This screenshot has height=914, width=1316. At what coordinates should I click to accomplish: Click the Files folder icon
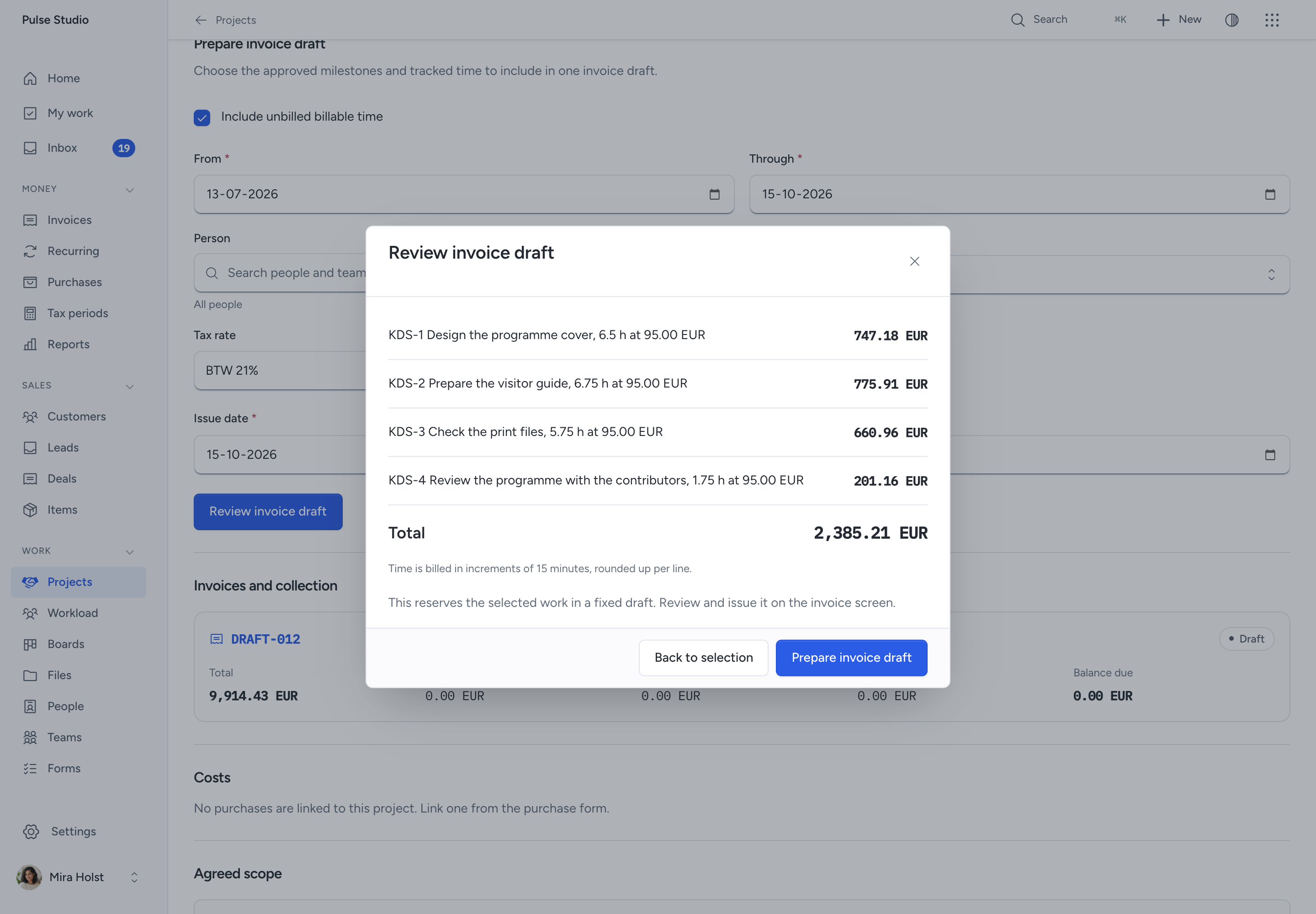[x=30, y=675]
